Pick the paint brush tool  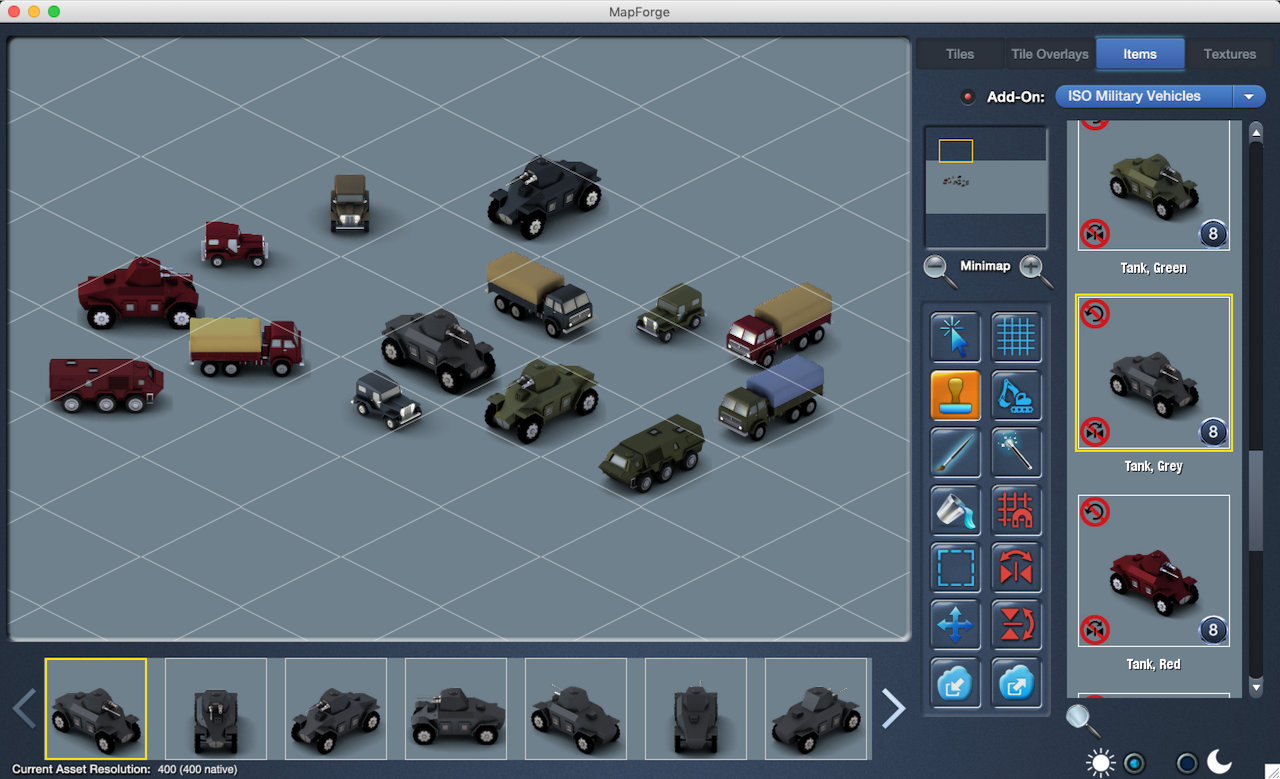point(955,452)
